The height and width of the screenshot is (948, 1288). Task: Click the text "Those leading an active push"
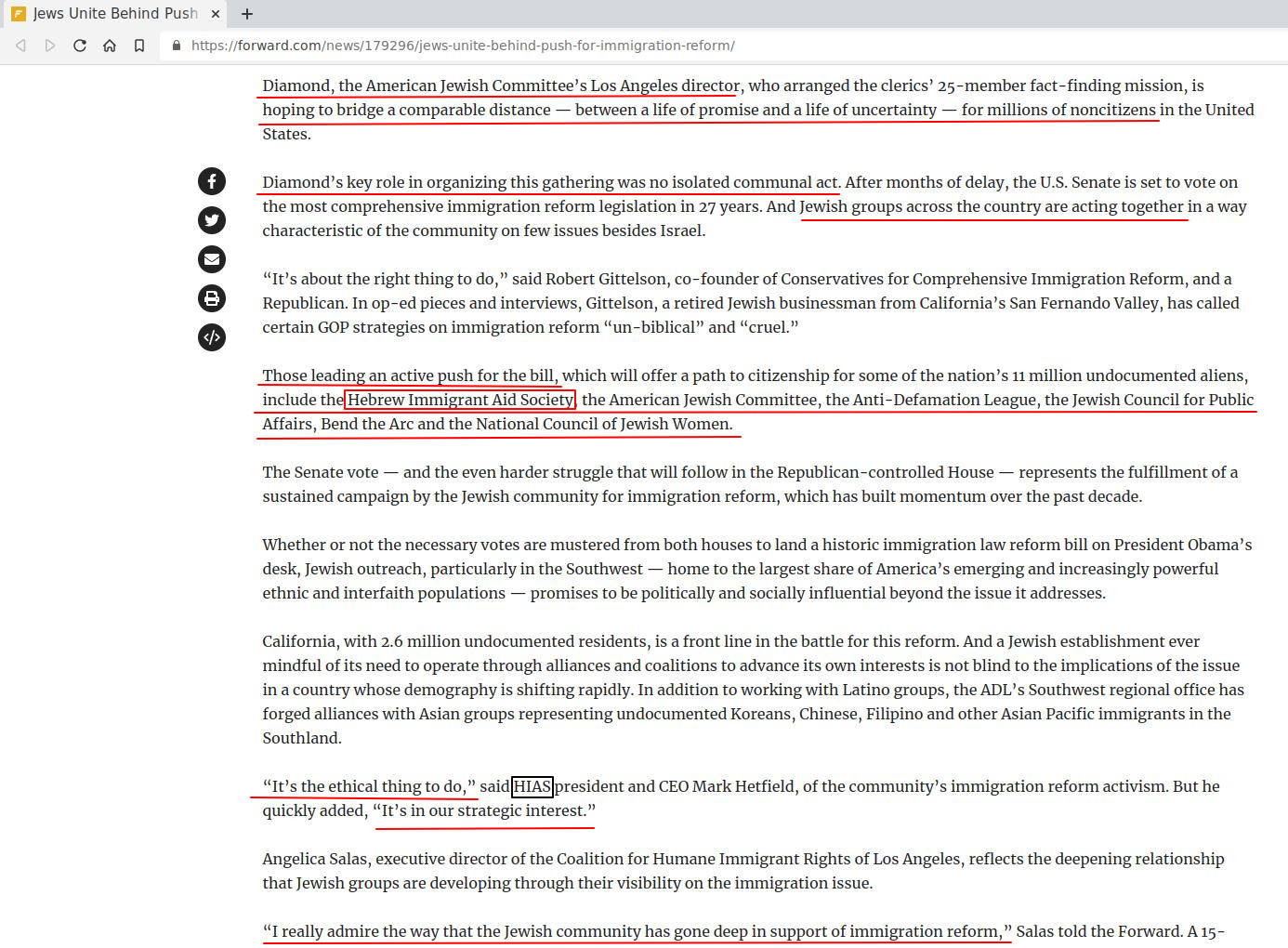click(x=370, y=375)
